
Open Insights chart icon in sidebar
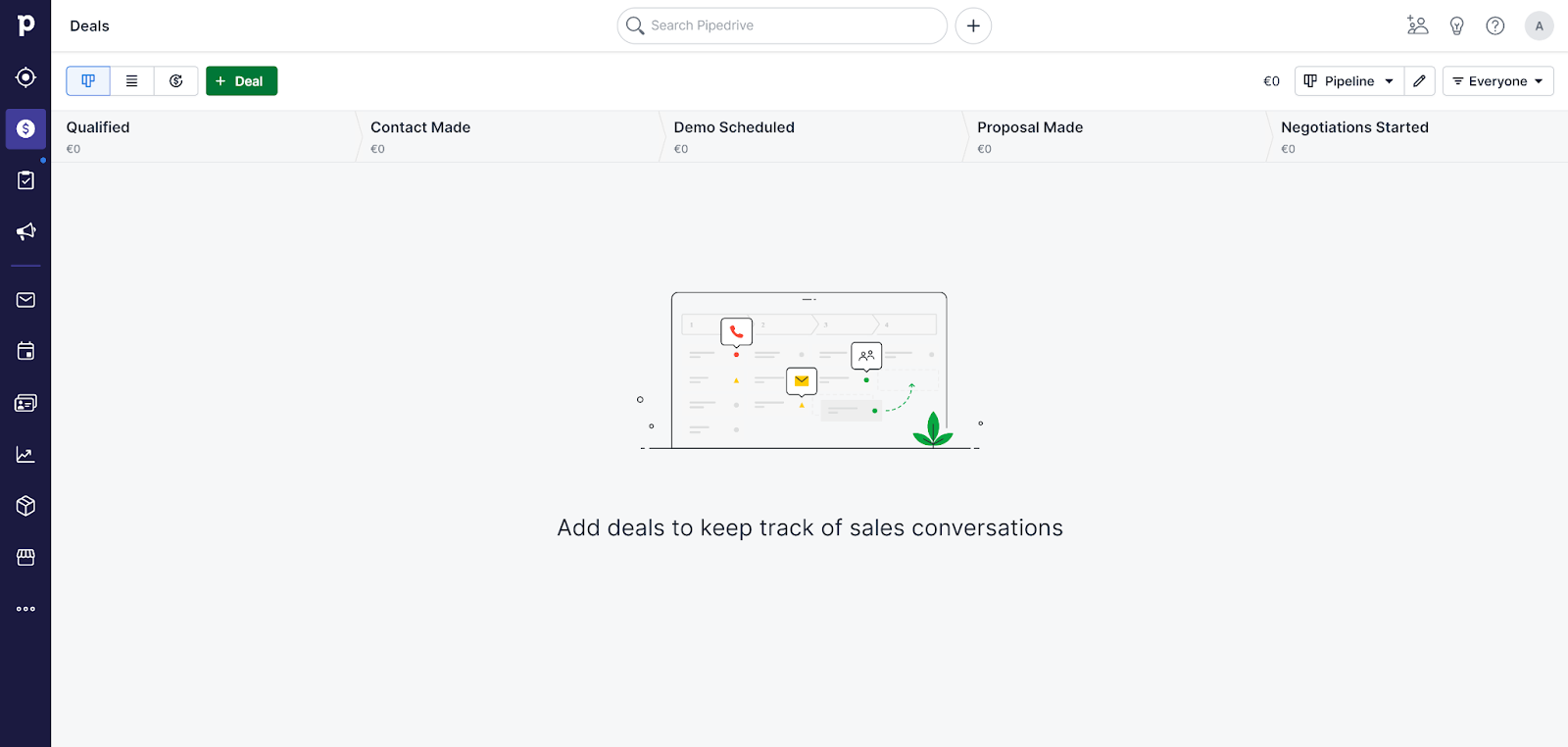[25, 454]
